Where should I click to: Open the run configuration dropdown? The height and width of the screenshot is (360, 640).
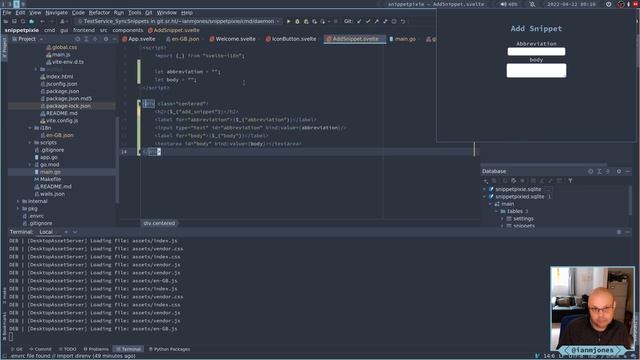point(179,21)
